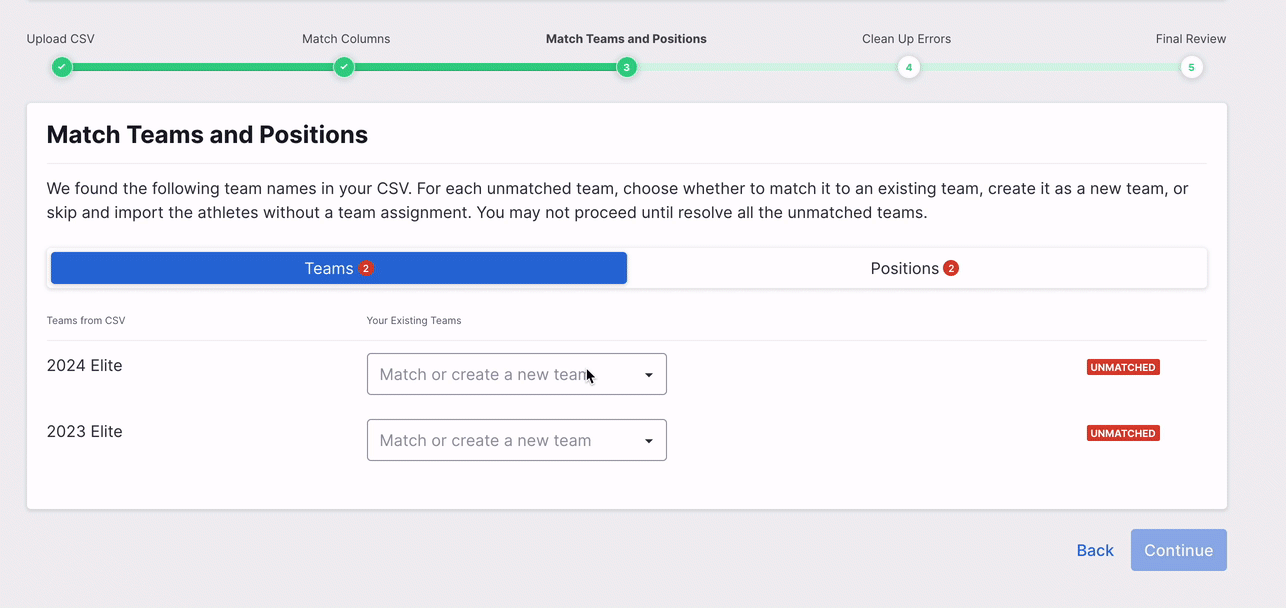Image resolution: width=1286 pixels, height=608 pixels.
Task: Click the Final Review step label
Action: (x=1190, y=39)
